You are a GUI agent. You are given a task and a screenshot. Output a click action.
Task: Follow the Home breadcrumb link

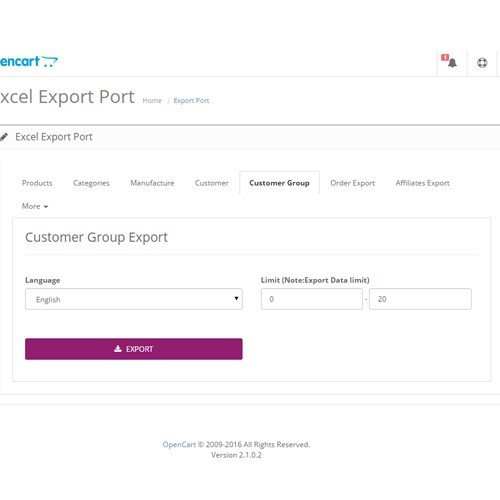[152, 101]
